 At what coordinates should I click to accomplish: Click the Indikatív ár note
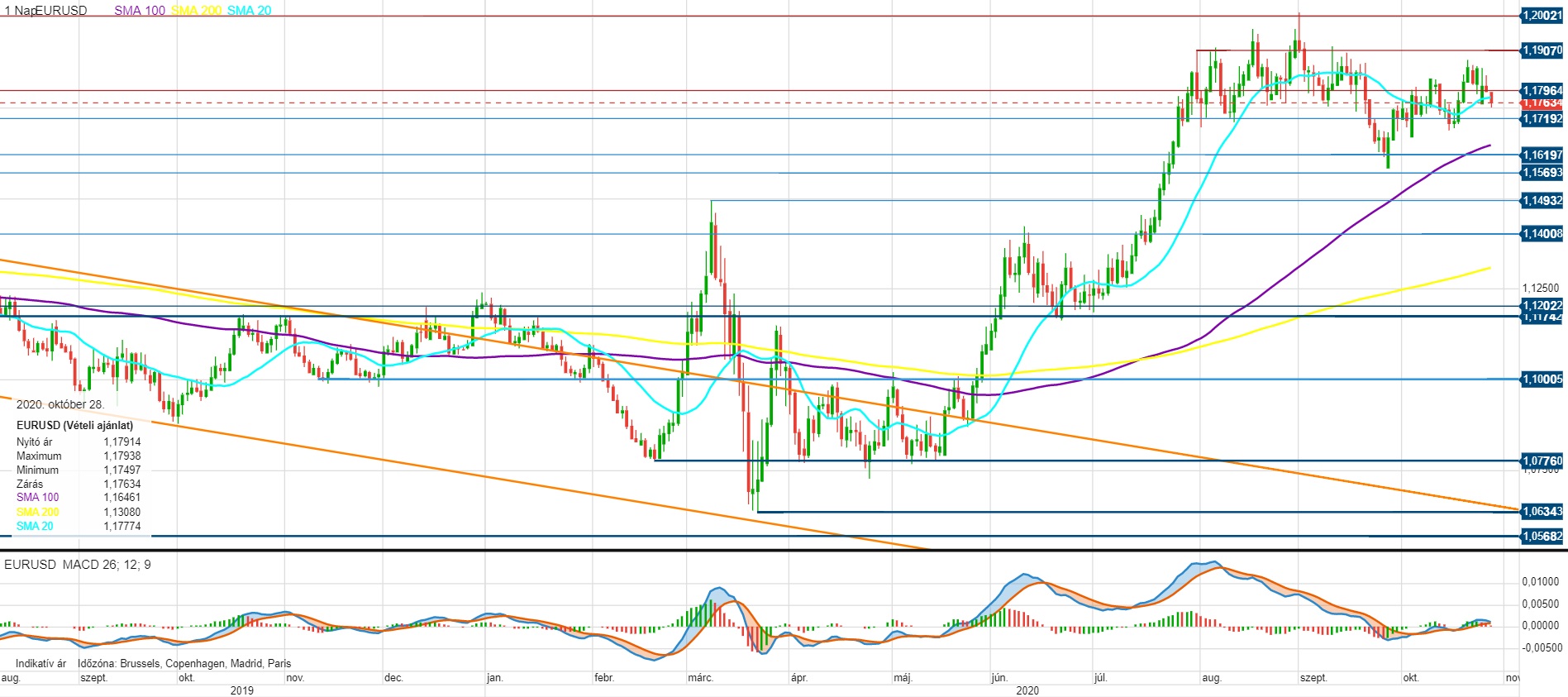41,664
